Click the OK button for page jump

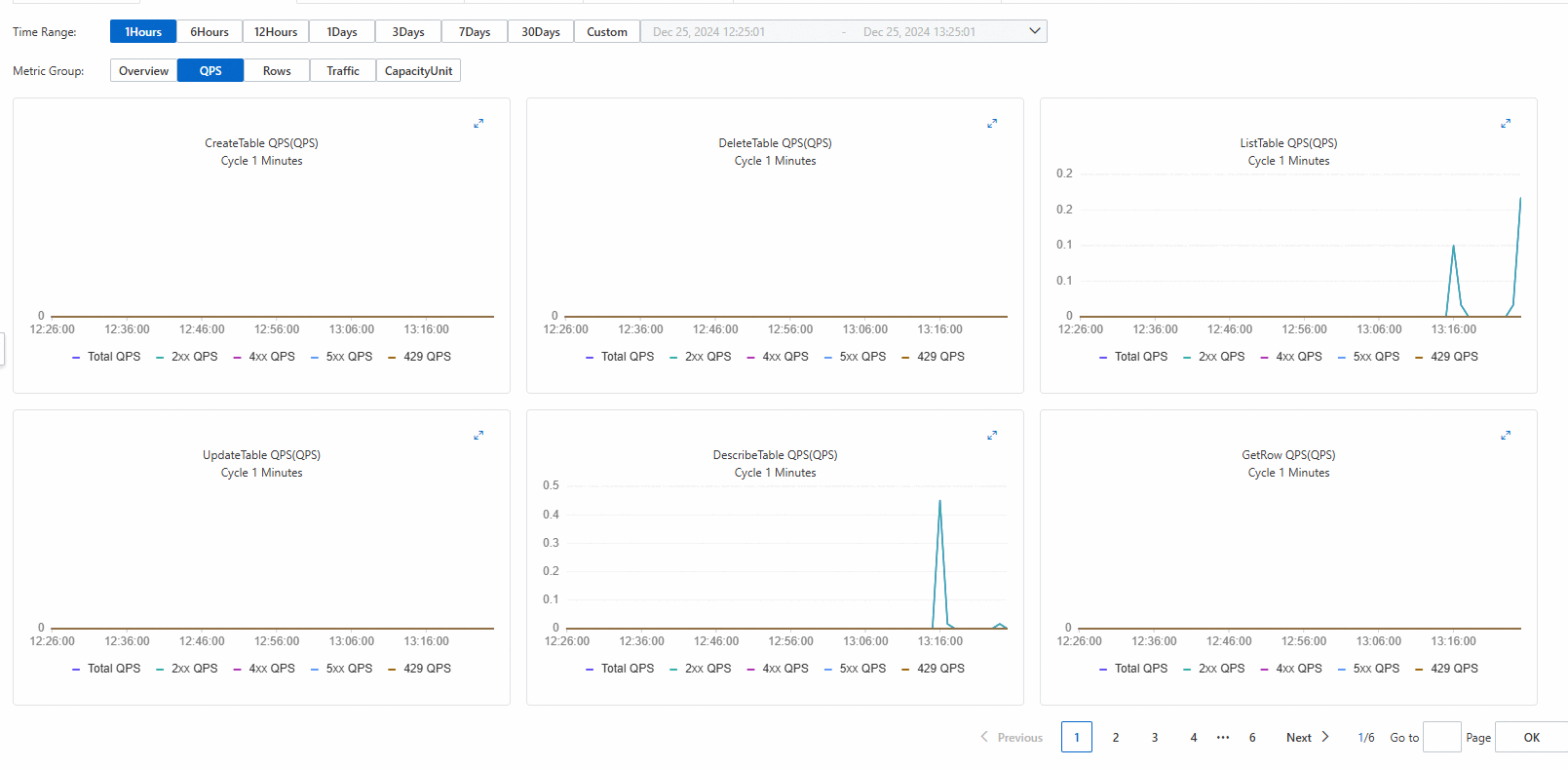(x=1532, y=738)
